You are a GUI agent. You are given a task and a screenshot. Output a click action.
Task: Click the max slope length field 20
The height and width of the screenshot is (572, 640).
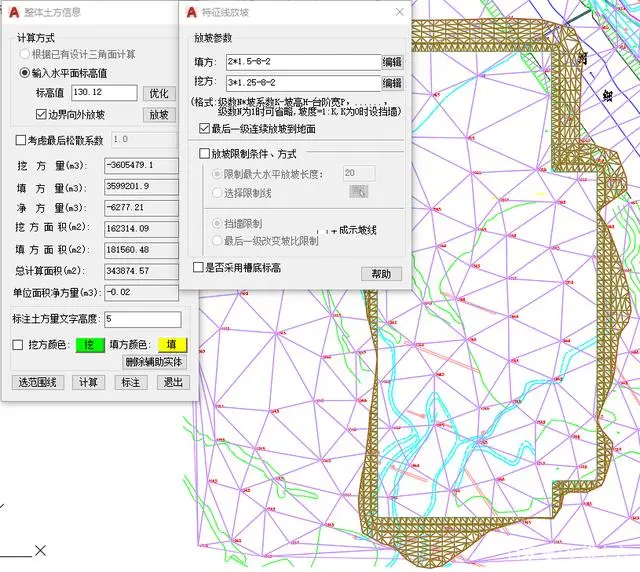click(x=359, y=173)
